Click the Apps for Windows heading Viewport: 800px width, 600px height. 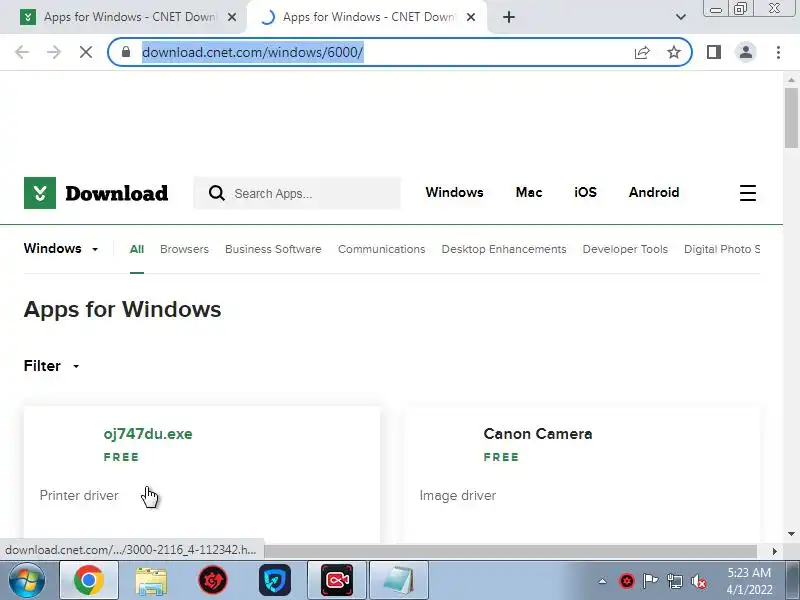coord(122,309)
